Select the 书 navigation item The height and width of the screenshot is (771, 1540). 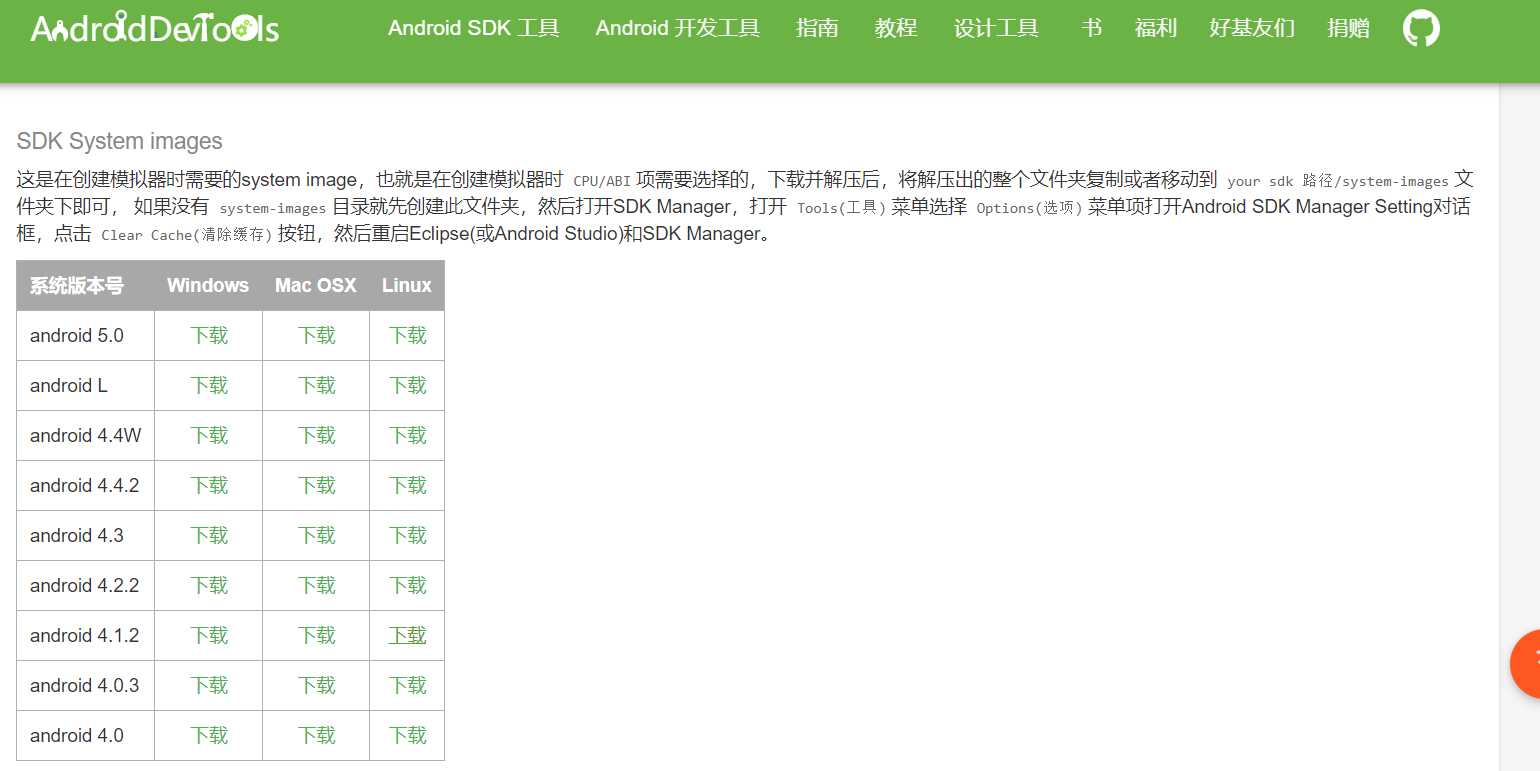(1092, 28)
